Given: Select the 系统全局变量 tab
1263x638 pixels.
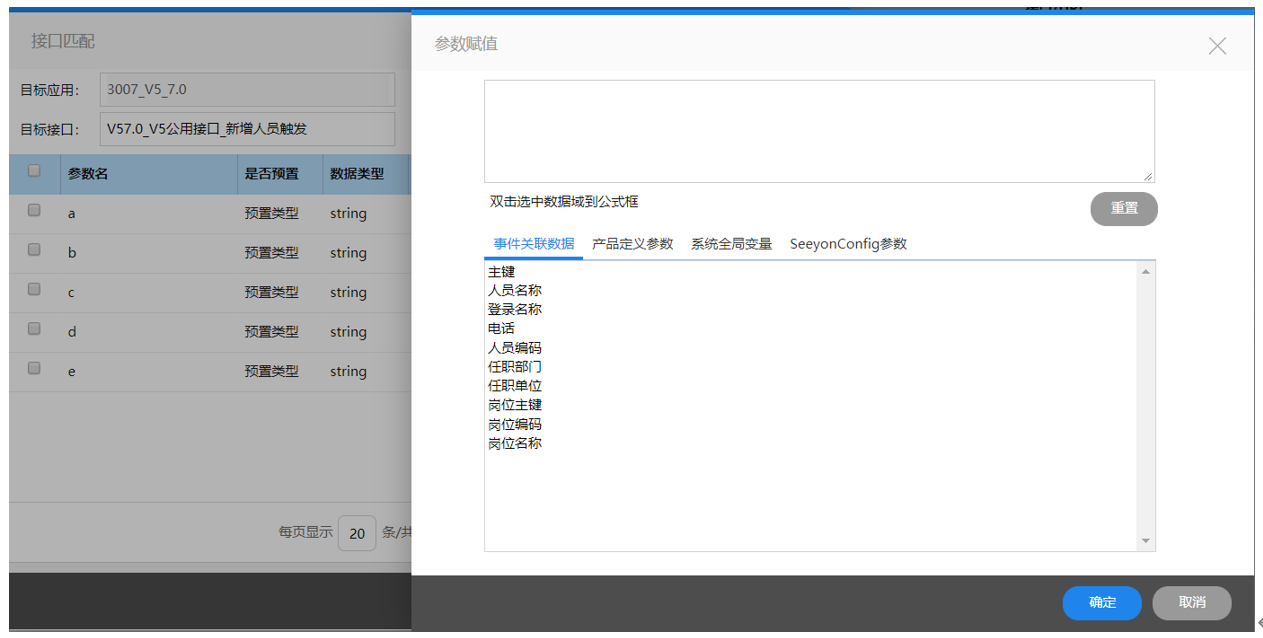Looking at the screenshot, I should pos(731,244).
